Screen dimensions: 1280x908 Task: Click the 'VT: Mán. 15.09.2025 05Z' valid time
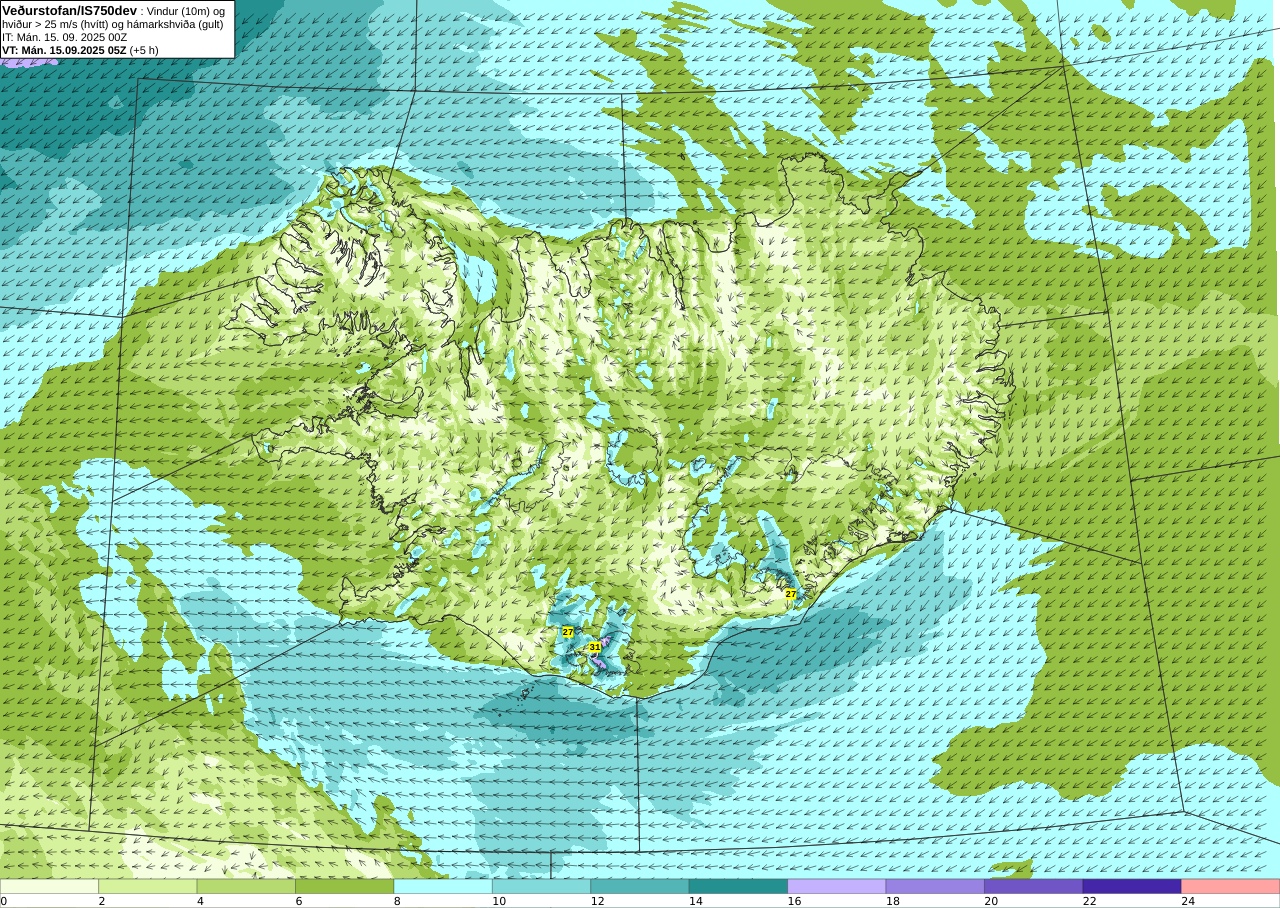coord(64,50)
